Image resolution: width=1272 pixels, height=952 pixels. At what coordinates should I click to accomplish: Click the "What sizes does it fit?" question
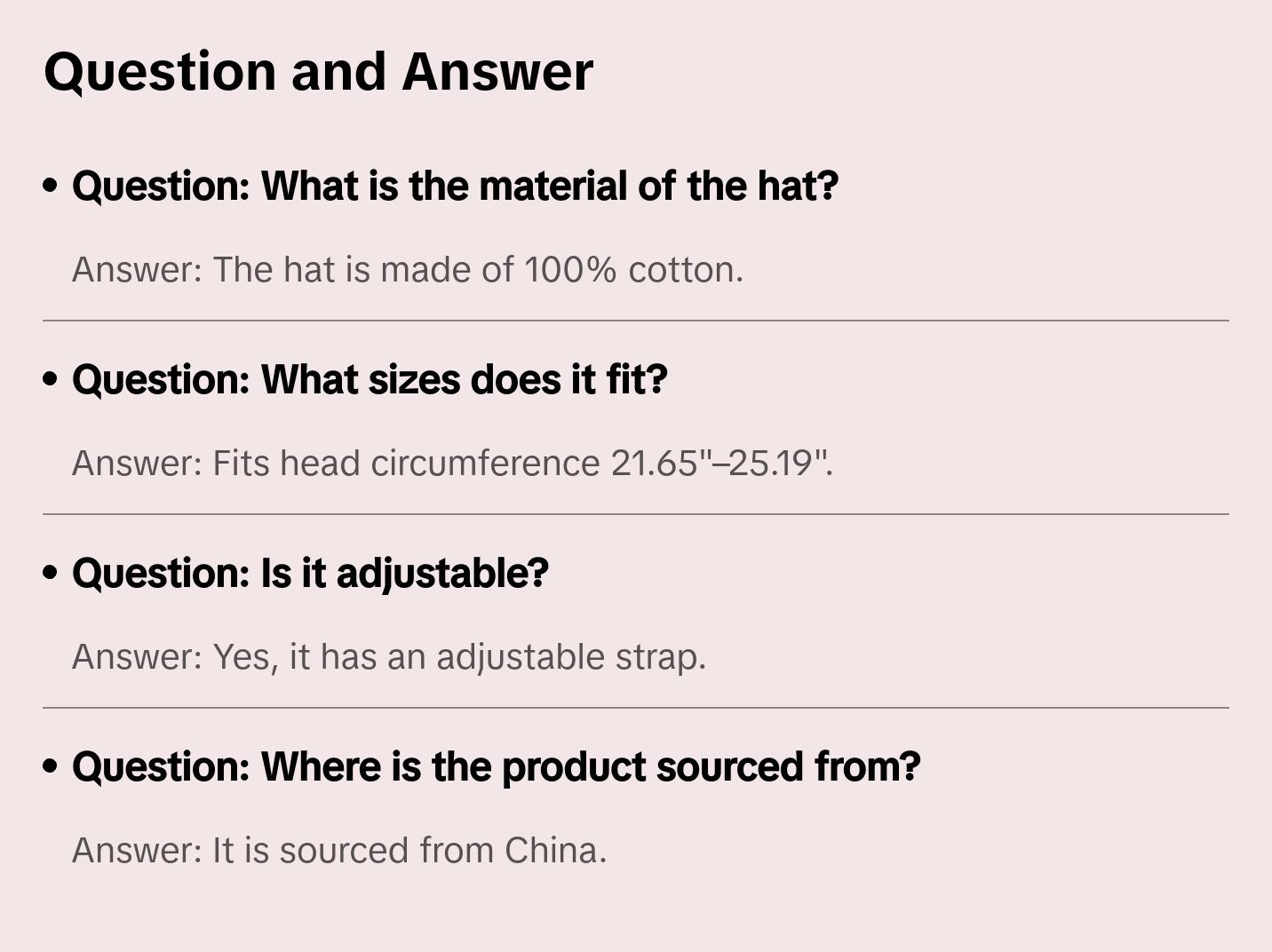tap(370, 379)
